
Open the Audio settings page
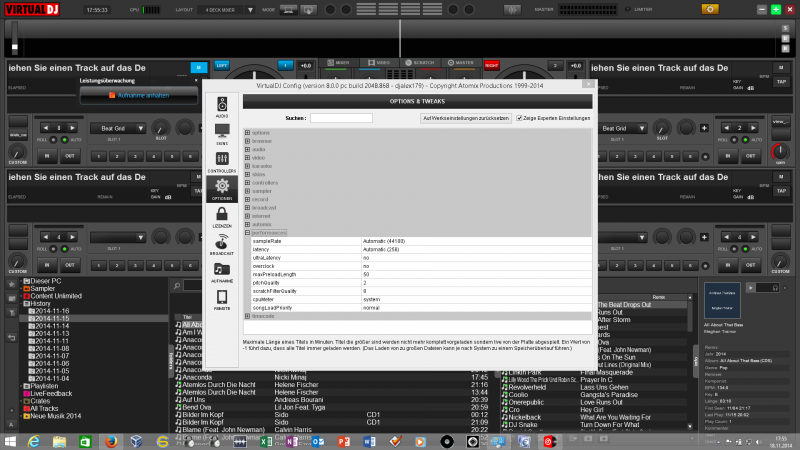[x=222, y=107]
